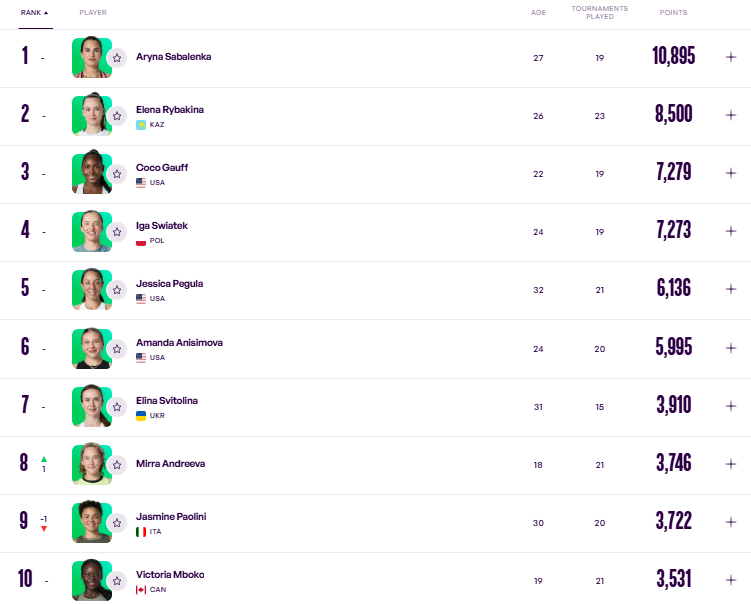This screenshot has width=751, height=604.
Task: Click the star icon beside Mirra Andreeva
Action: tap(117, 465)
